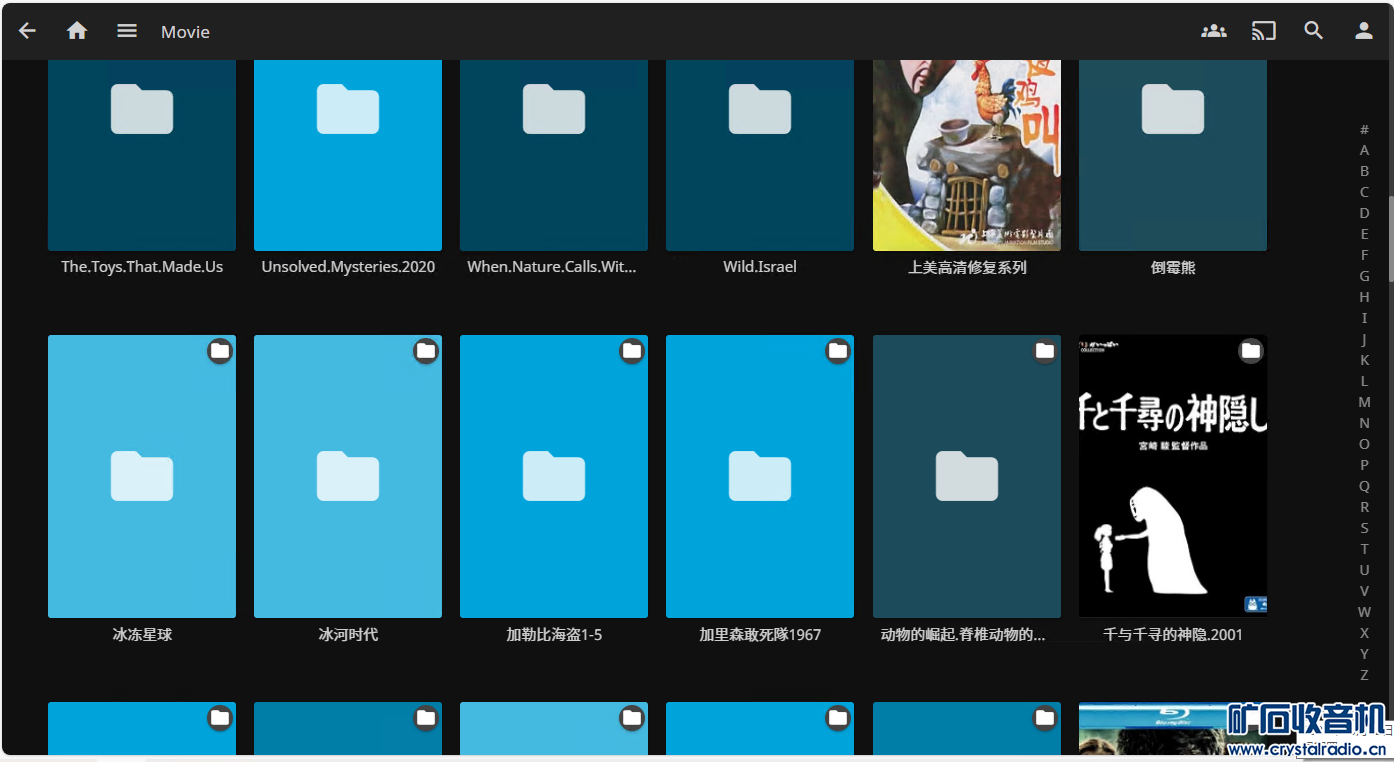Jump to letter R in alphabet picker
Screen dimensions: 1394x762
pyautogui.click(x=1364, y=507)
